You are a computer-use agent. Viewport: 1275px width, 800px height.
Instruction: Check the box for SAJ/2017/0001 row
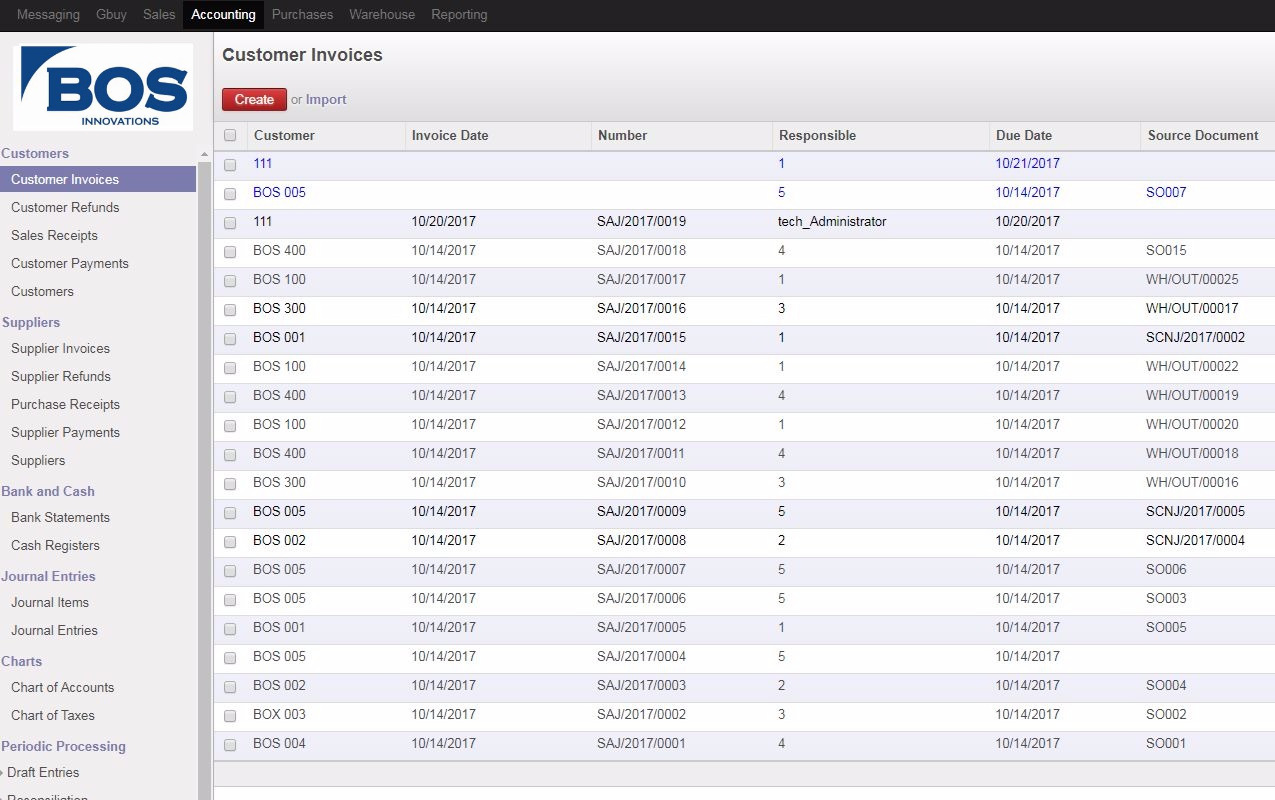[x=230, y=744]
